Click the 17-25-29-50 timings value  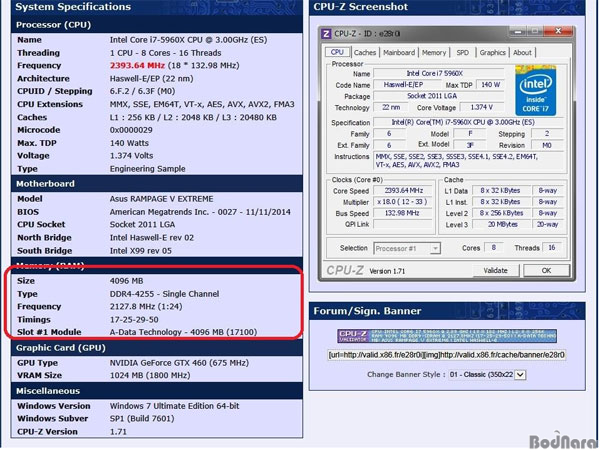point(134,320)
